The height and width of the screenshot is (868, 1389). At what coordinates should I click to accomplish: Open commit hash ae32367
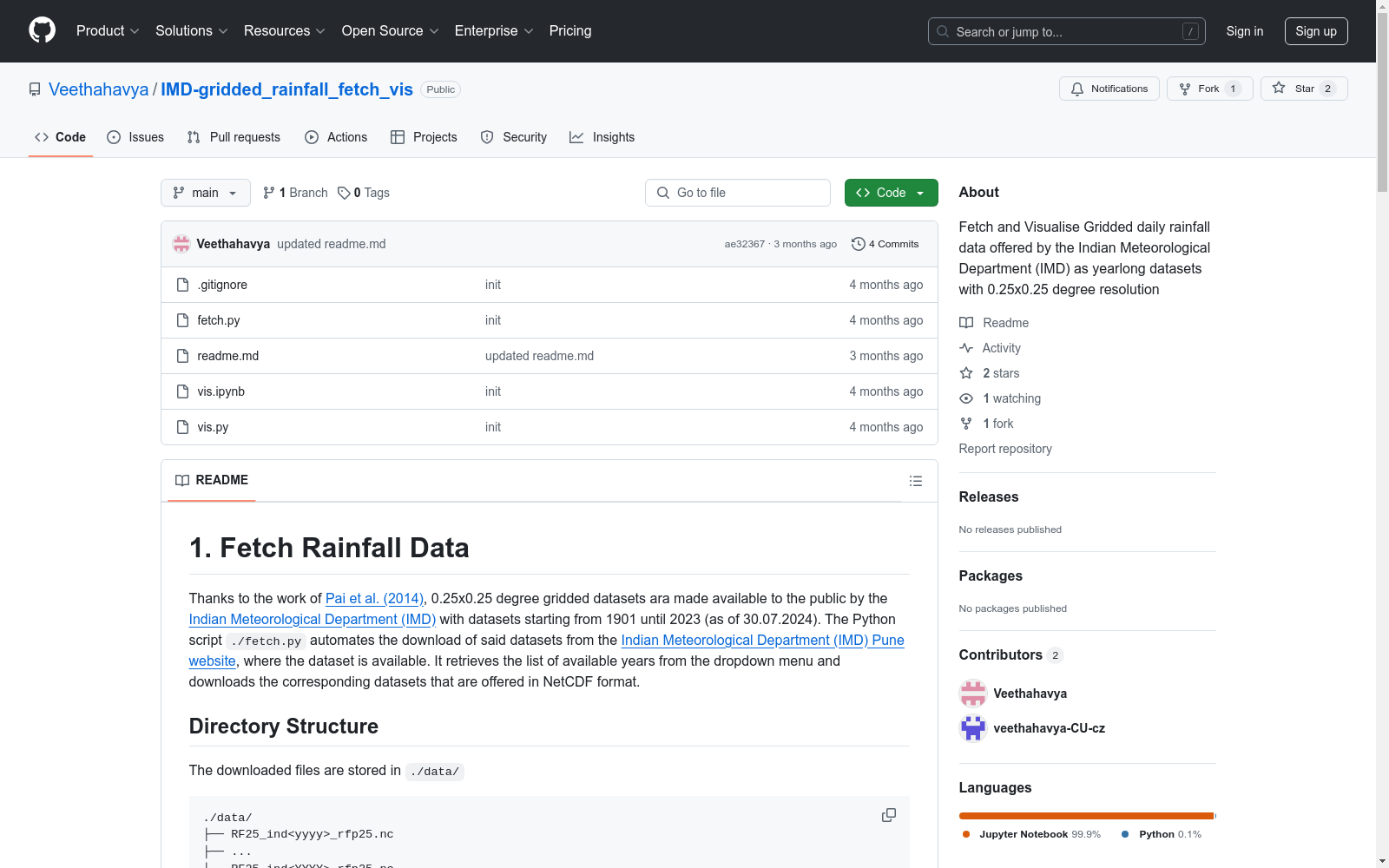(745, 244)
